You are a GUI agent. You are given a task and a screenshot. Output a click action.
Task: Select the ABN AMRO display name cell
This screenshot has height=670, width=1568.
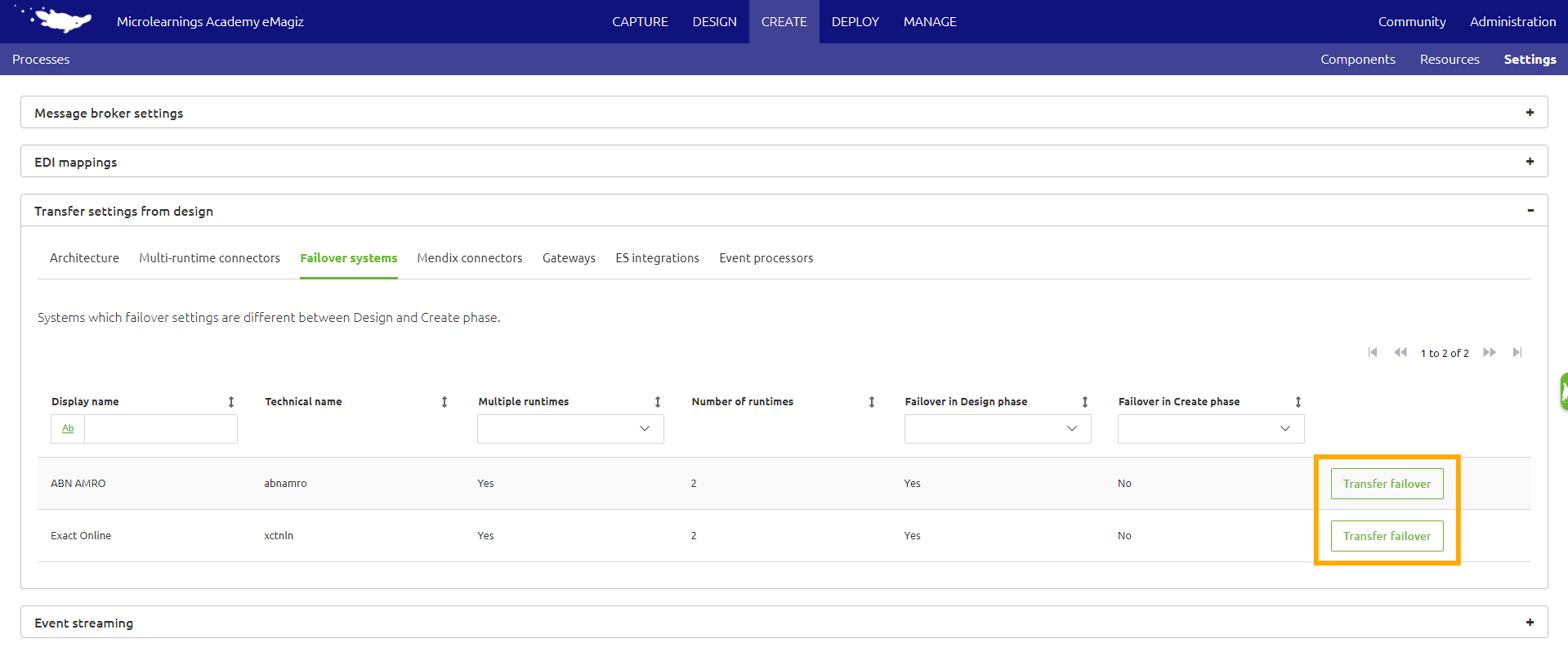(x=78, y=484)
